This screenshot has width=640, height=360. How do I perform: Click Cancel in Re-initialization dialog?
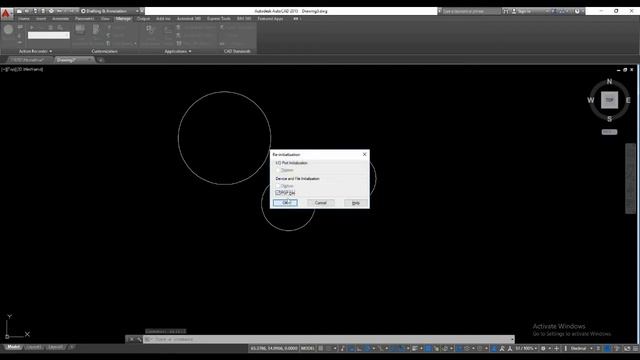tap(320, 203)
